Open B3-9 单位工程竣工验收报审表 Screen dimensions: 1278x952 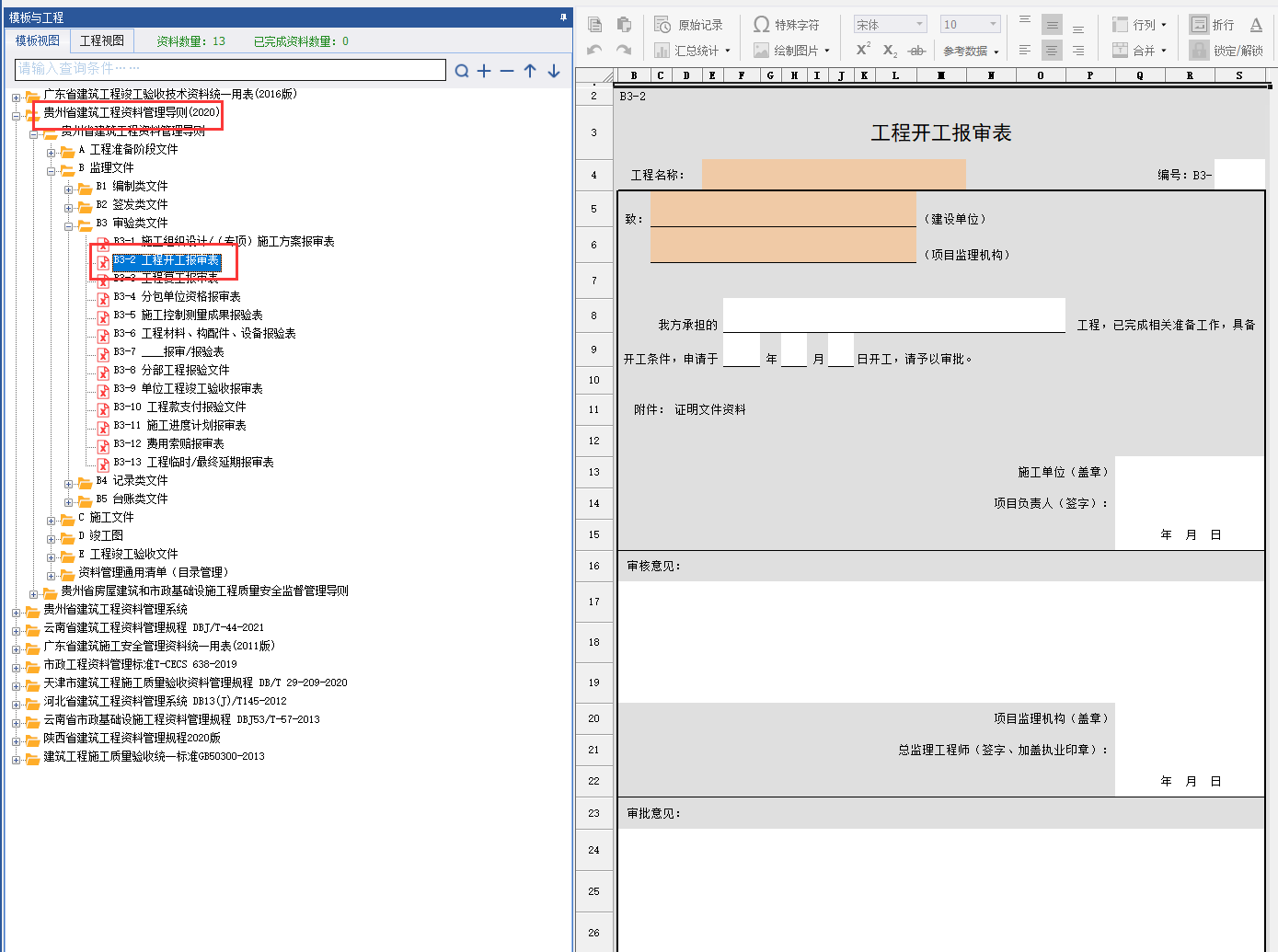click(188, 388)
